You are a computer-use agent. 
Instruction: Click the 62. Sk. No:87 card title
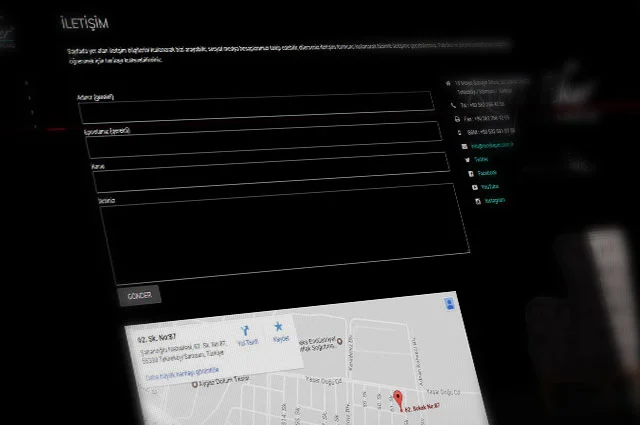pos(157,338)
